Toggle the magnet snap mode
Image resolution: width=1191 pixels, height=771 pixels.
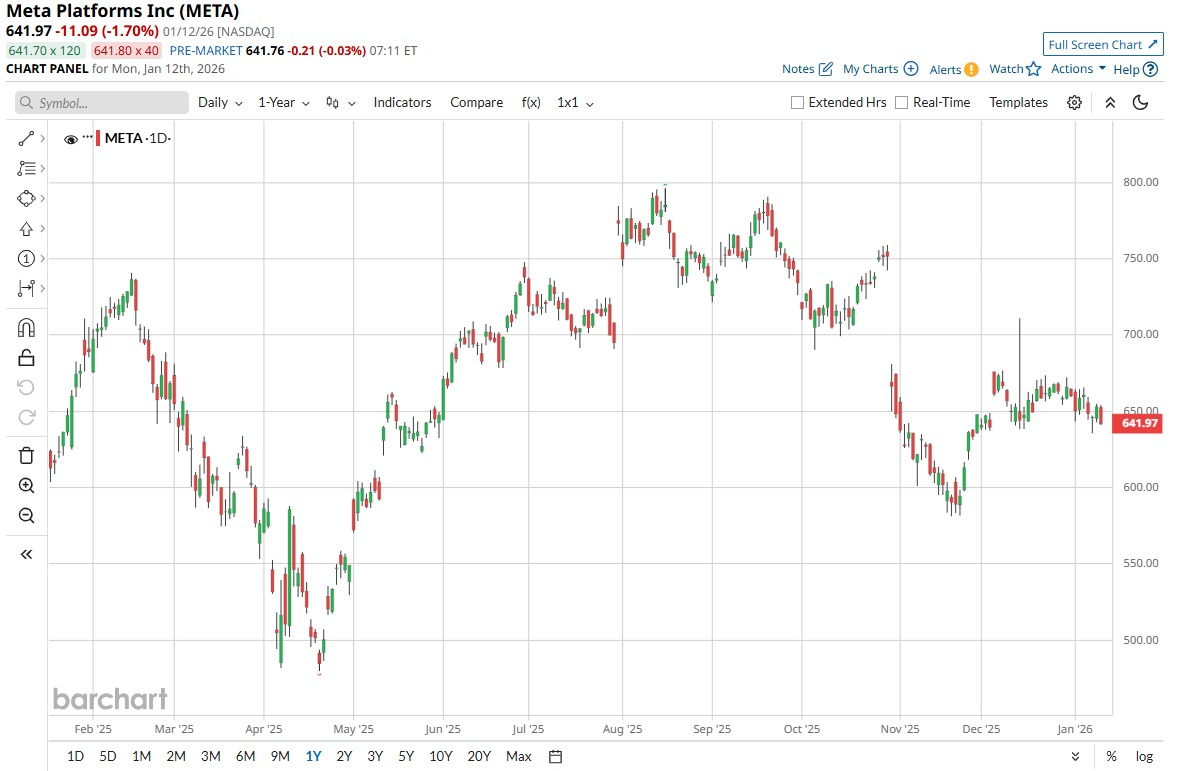(x=26, y=328)
